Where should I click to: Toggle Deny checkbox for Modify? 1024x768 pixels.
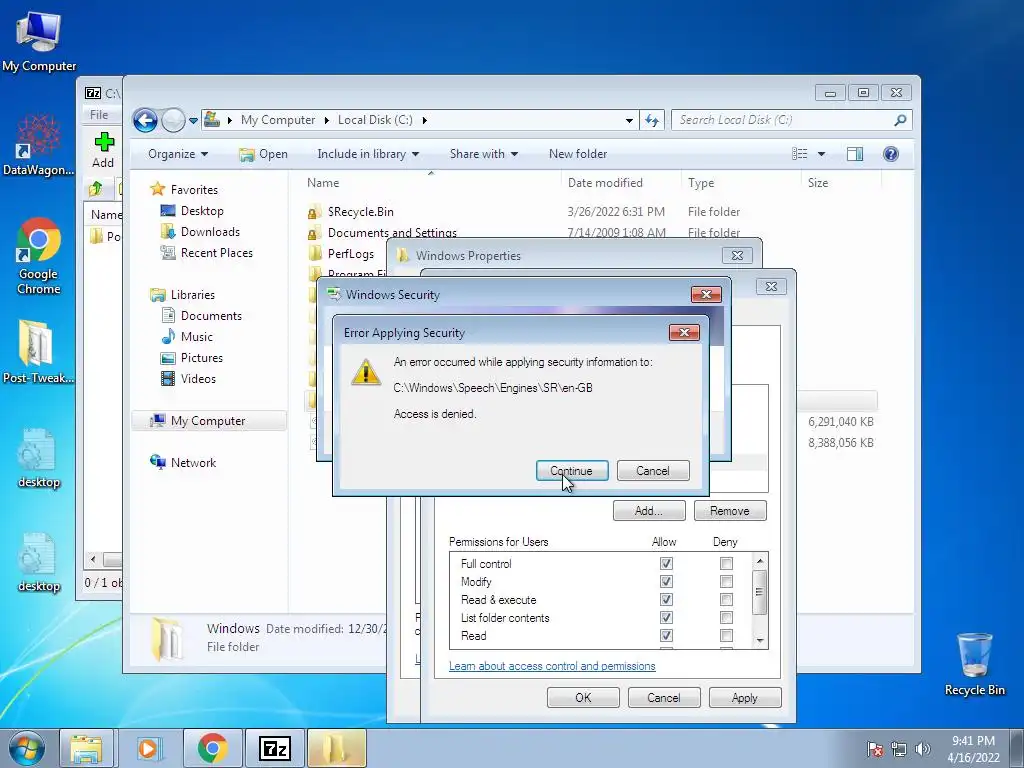(x=726, y=582)
